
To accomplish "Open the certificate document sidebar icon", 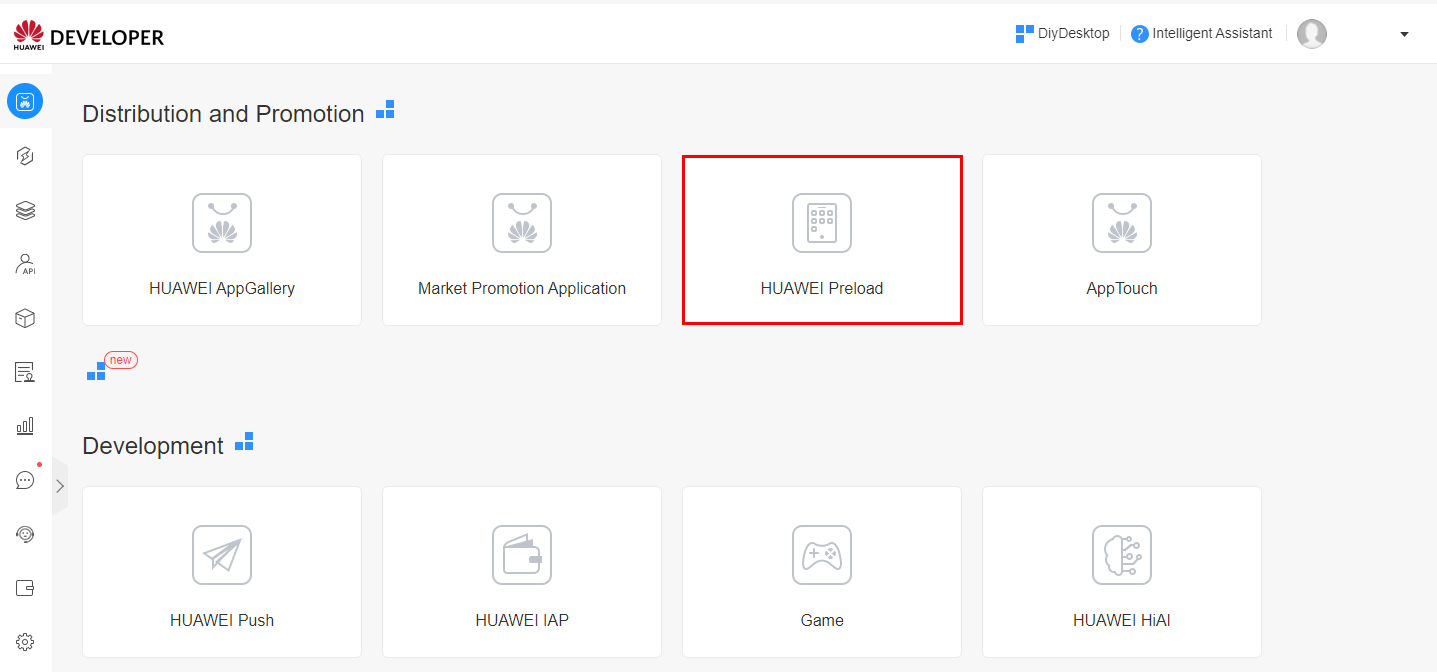I will pyautogui.click(x=26, y=372).
